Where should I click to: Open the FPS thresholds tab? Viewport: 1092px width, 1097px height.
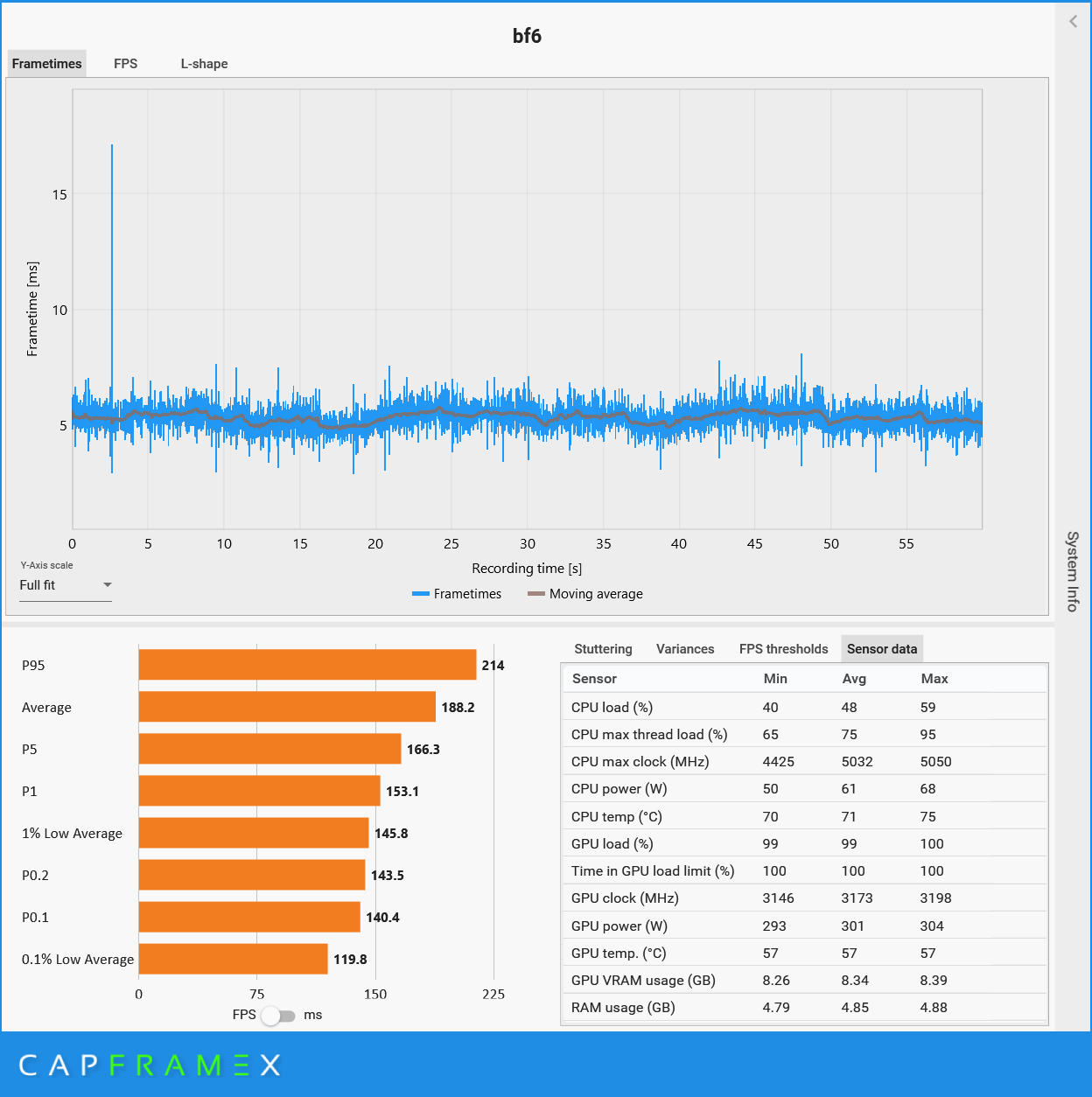click(x=783, y=649)
